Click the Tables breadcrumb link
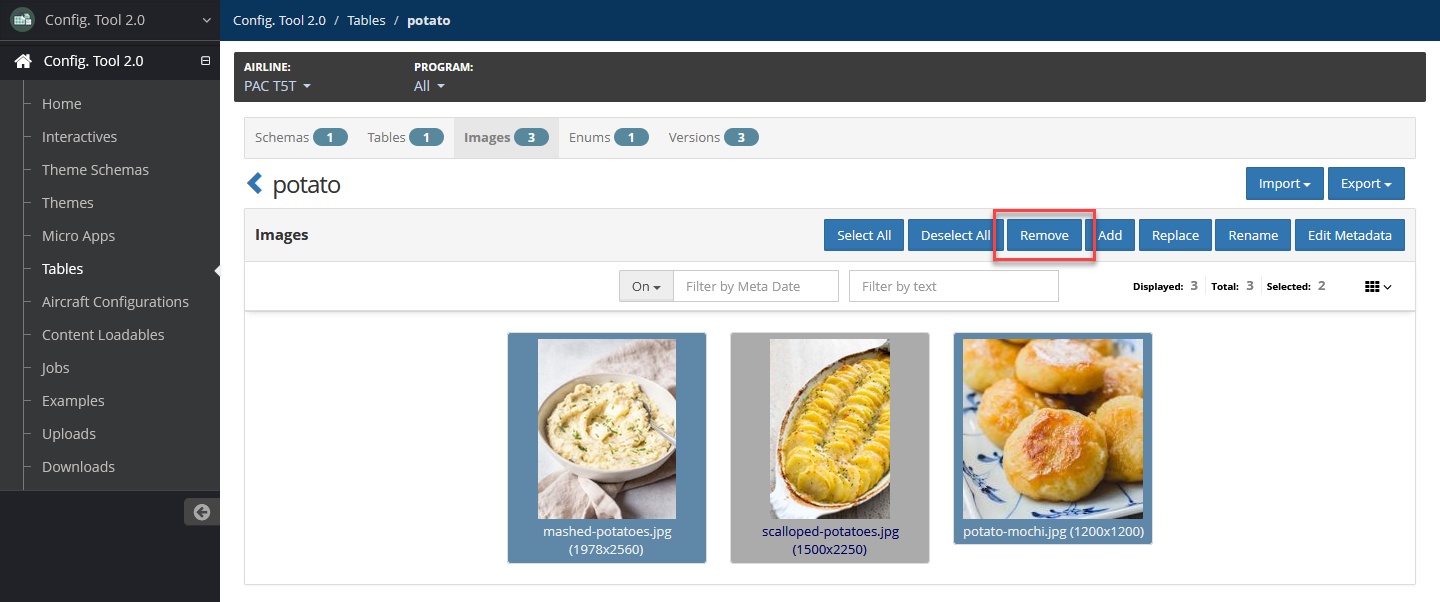1440x602 pixels. tap(366, 20)
